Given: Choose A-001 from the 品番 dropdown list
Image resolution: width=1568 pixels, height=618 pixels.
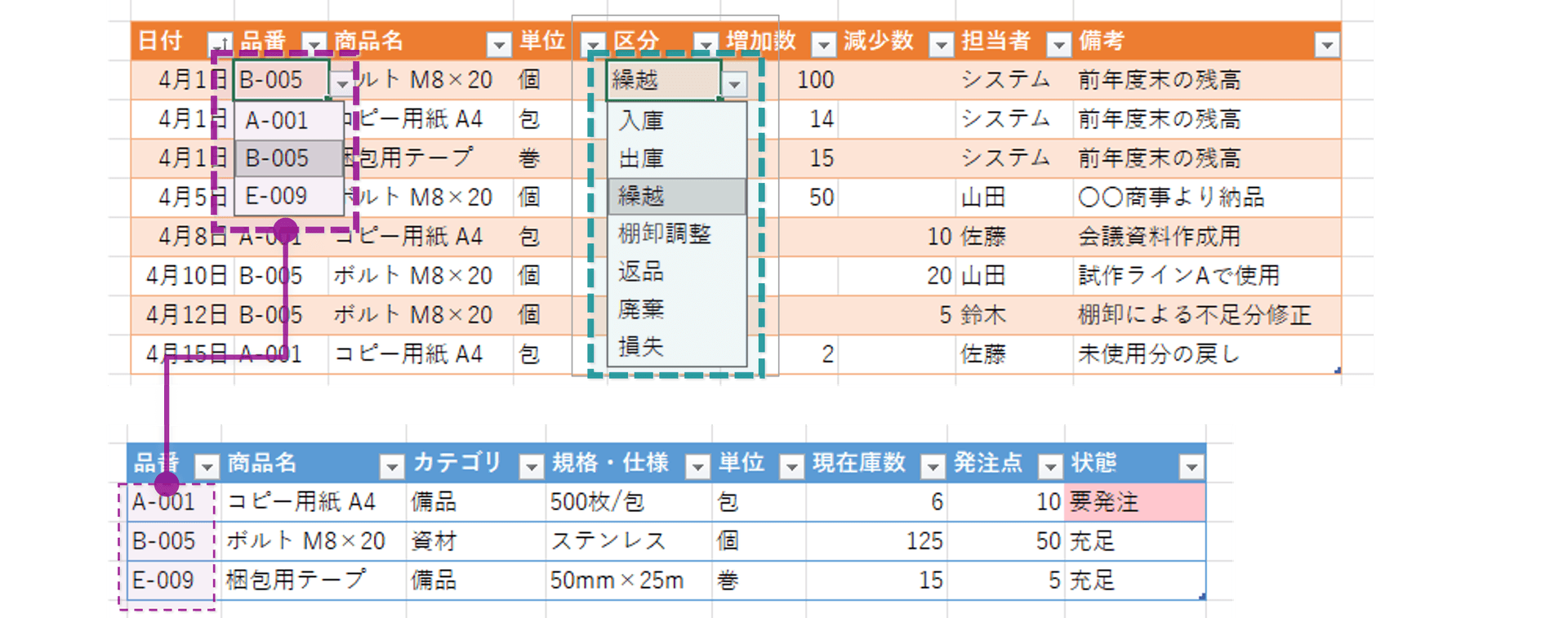Looking at the screenshot, I should click(289, 121).
